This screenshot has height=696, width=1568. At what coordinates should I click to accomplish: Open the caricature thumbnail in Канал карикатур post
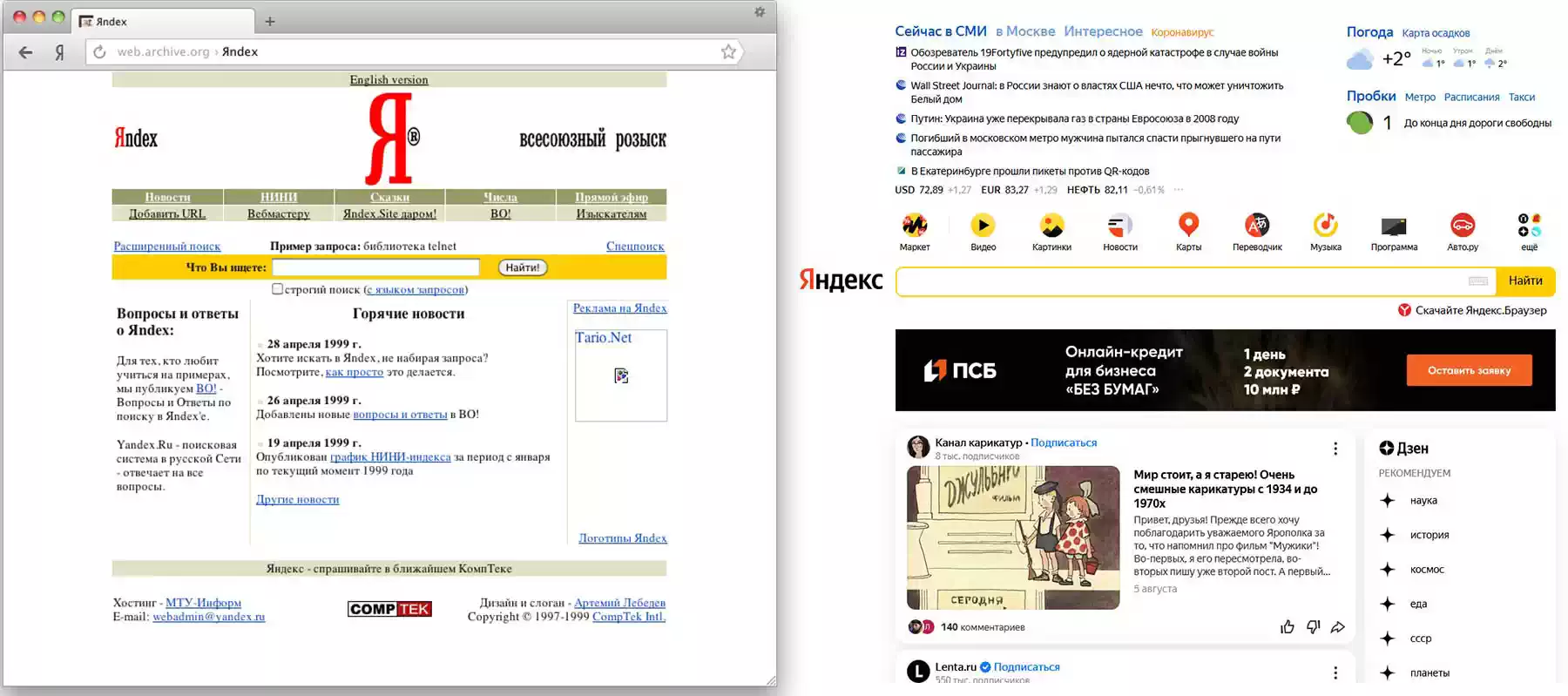click(x=1013, y=537)
